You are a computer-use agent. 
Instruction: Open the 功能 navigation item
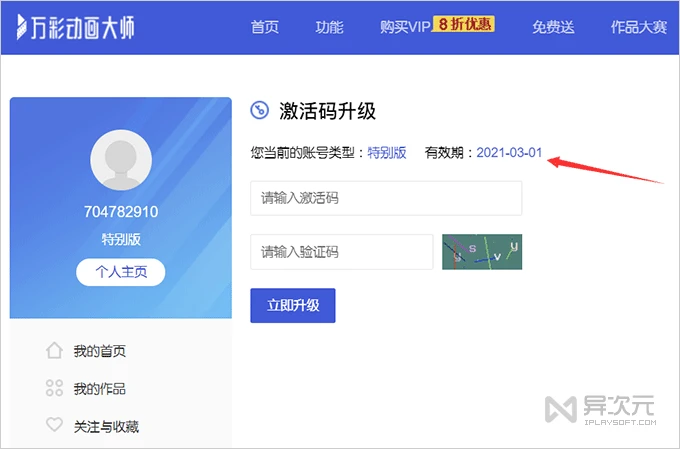point(329,27)
